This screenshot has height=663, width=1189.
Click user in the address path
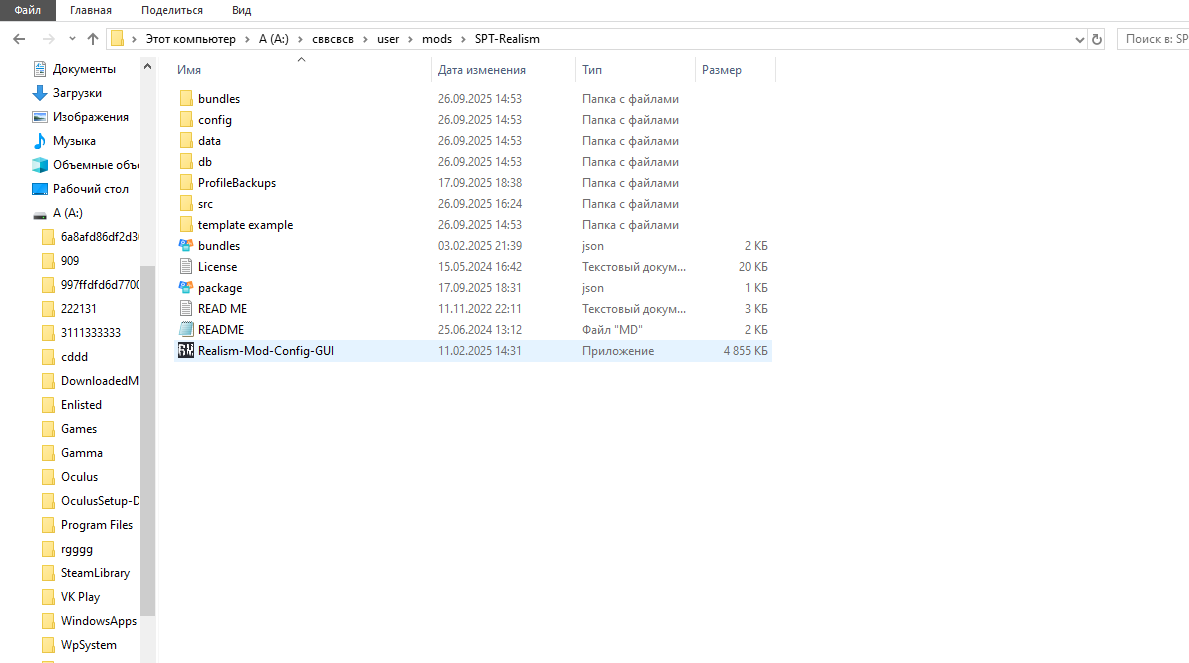[x=388, y=39]
